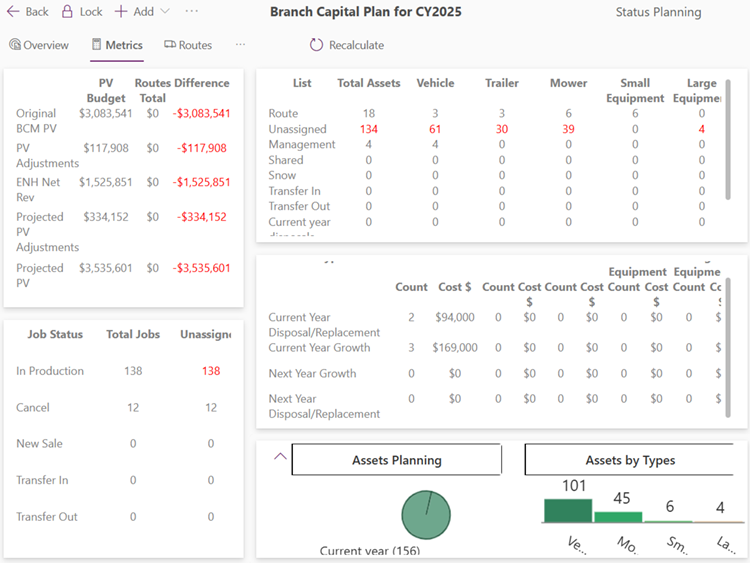This screenshot has width=750, height=563.
Task: Click the Unassigned vehicle value 61
Action: point(435,129)
